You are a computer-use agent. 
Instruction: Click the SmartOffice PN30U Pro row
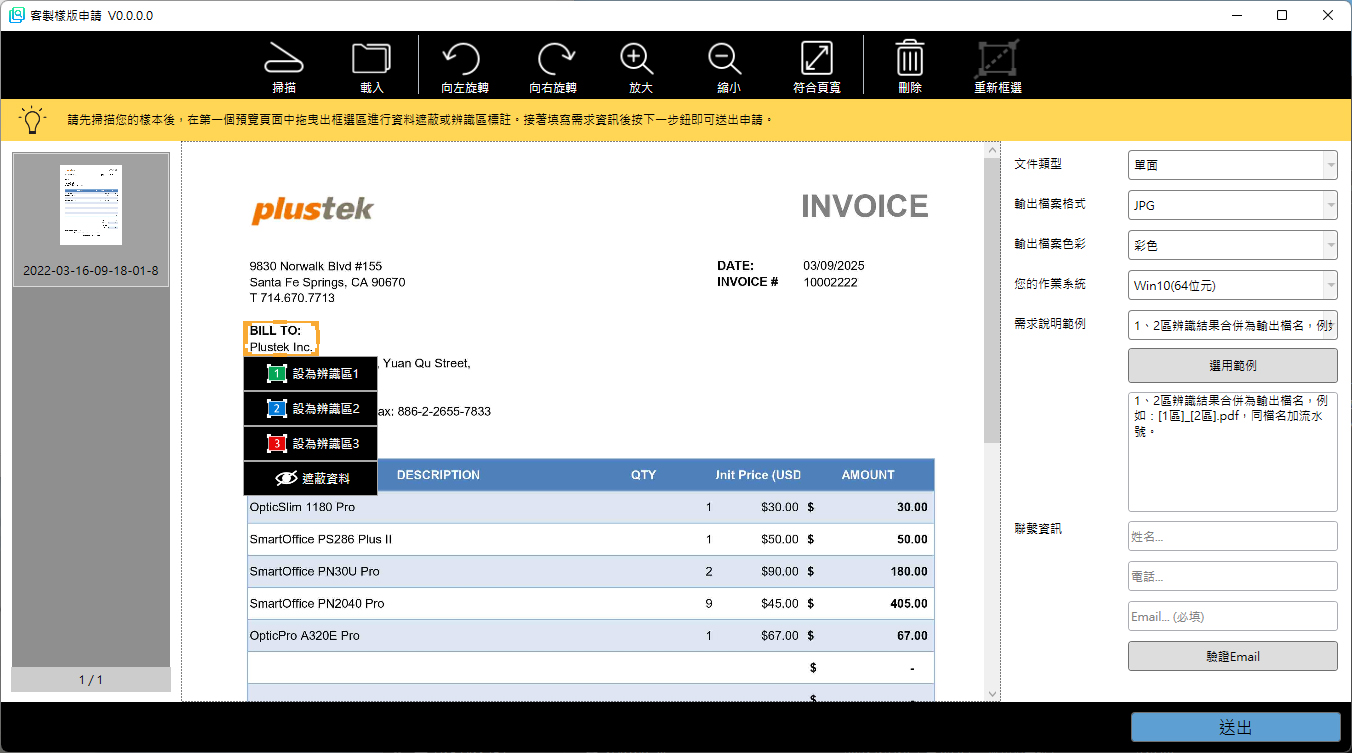tap(591, 571)
